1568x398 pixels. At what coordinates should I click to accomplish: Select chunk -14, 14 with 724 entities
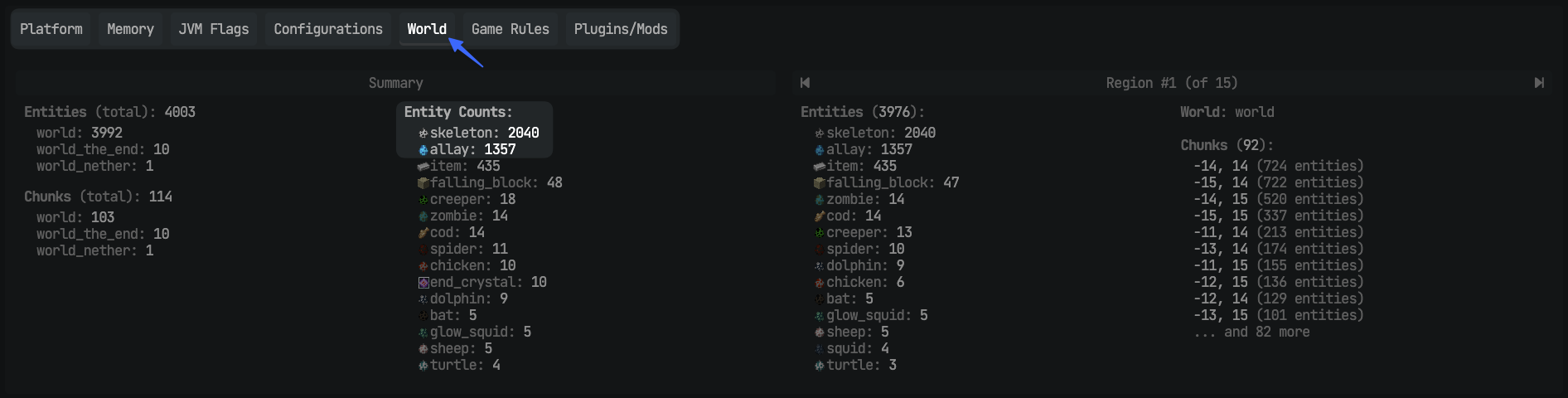[1279, 166]
